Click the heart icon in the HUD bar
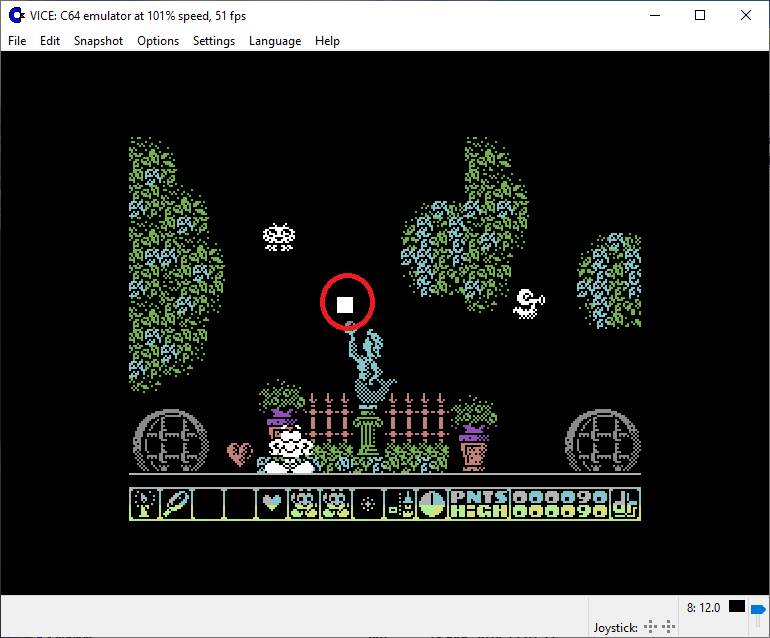Screen dimensions: 770x638 coord(272,503)
